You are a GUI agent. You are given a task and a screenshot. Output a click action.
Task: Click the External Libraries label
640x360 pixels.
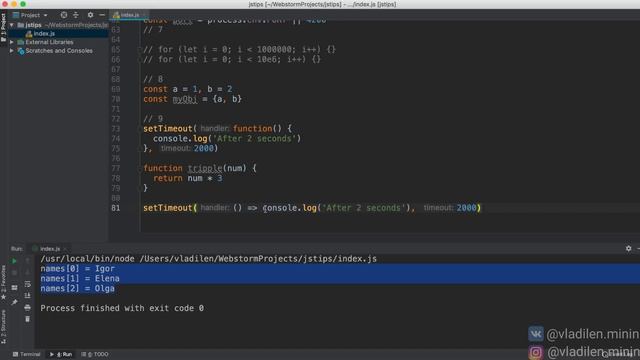pyautogui.click(x=49, y=42)
